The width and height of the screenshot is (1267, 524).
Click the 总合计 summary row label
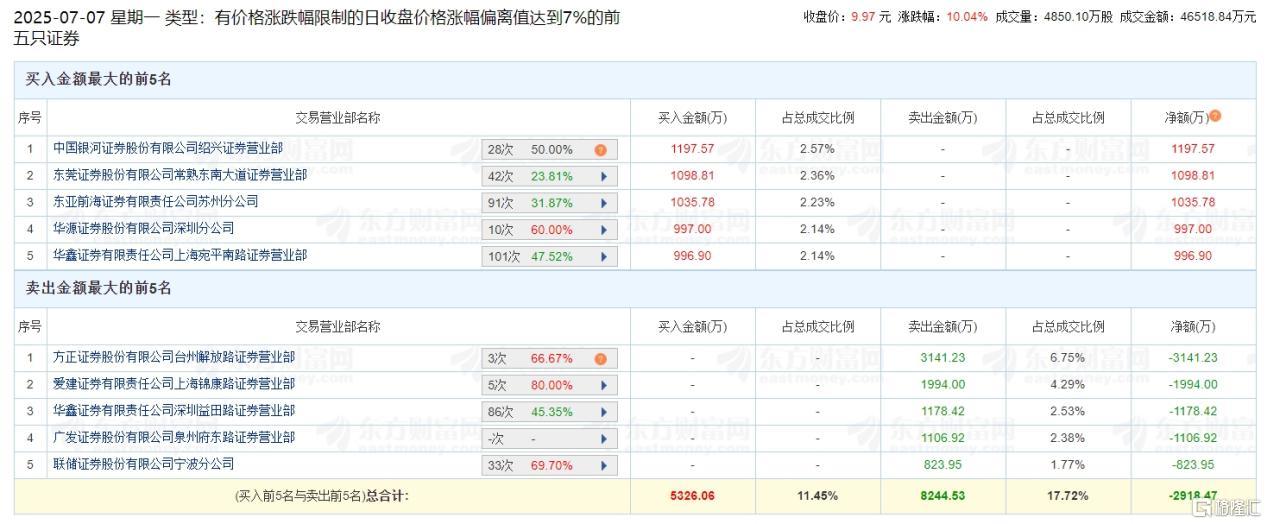tap(321, 495)
